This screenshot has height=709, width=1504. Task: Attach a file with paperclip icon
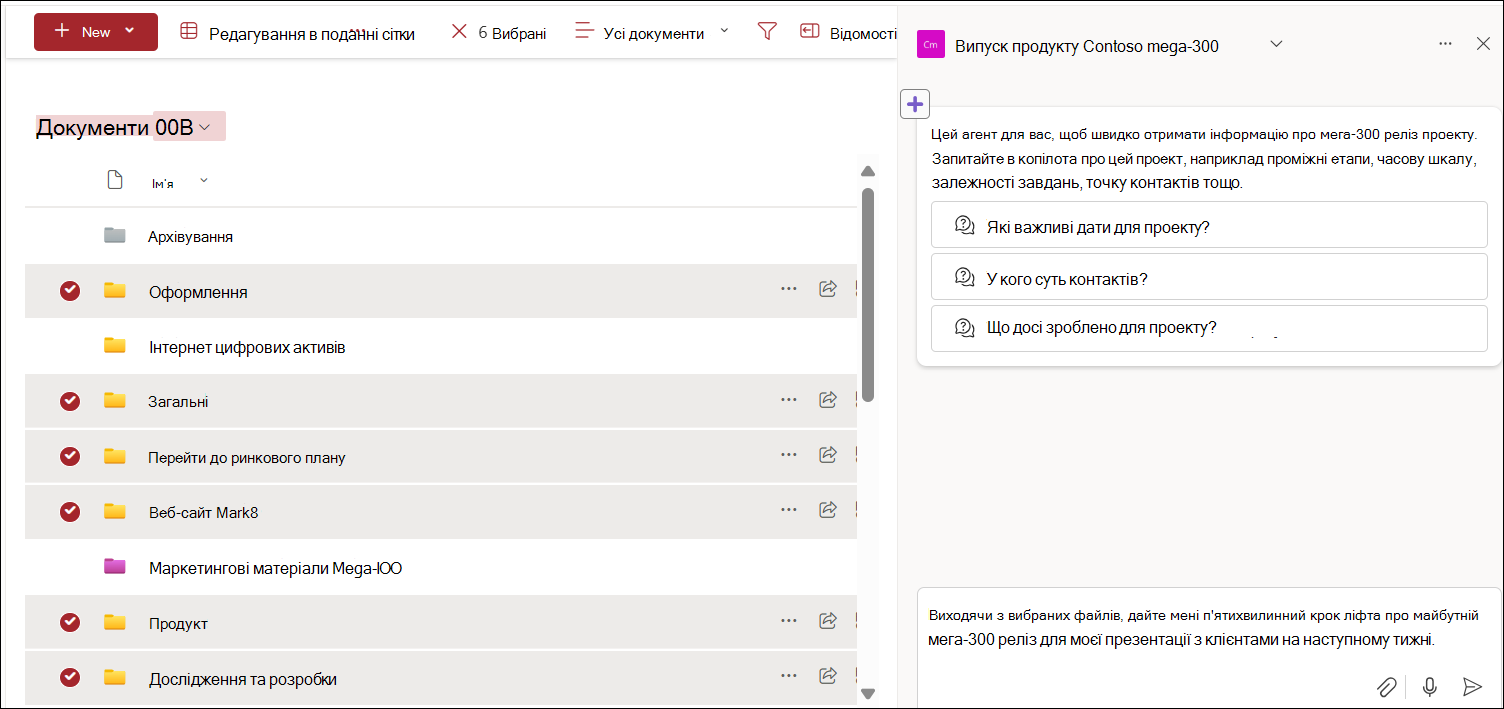tap(1386, 686)
